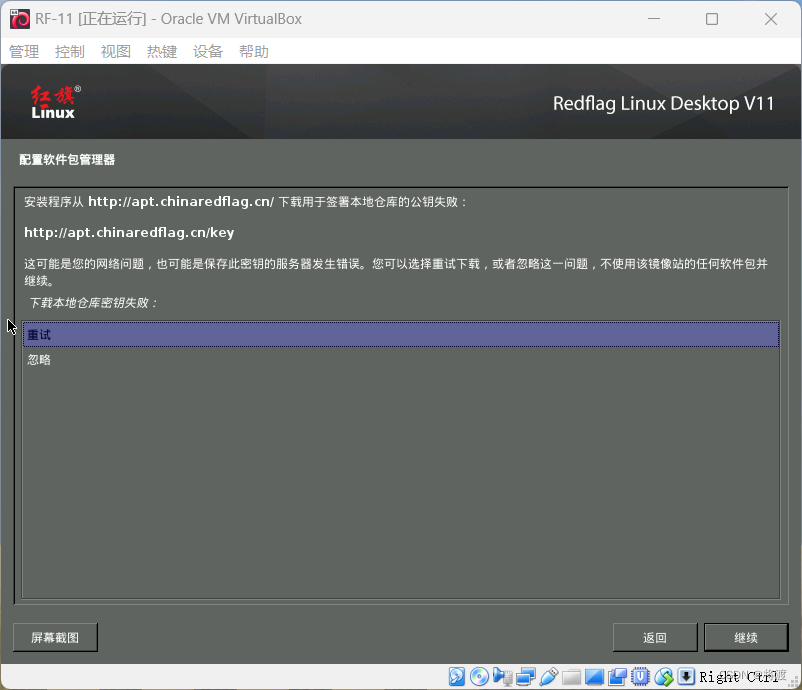Click the http://apt.chinaredflag.cn/key URL text
The width and height of the screenshot is (802, 690).
click(x=129, y=233)
